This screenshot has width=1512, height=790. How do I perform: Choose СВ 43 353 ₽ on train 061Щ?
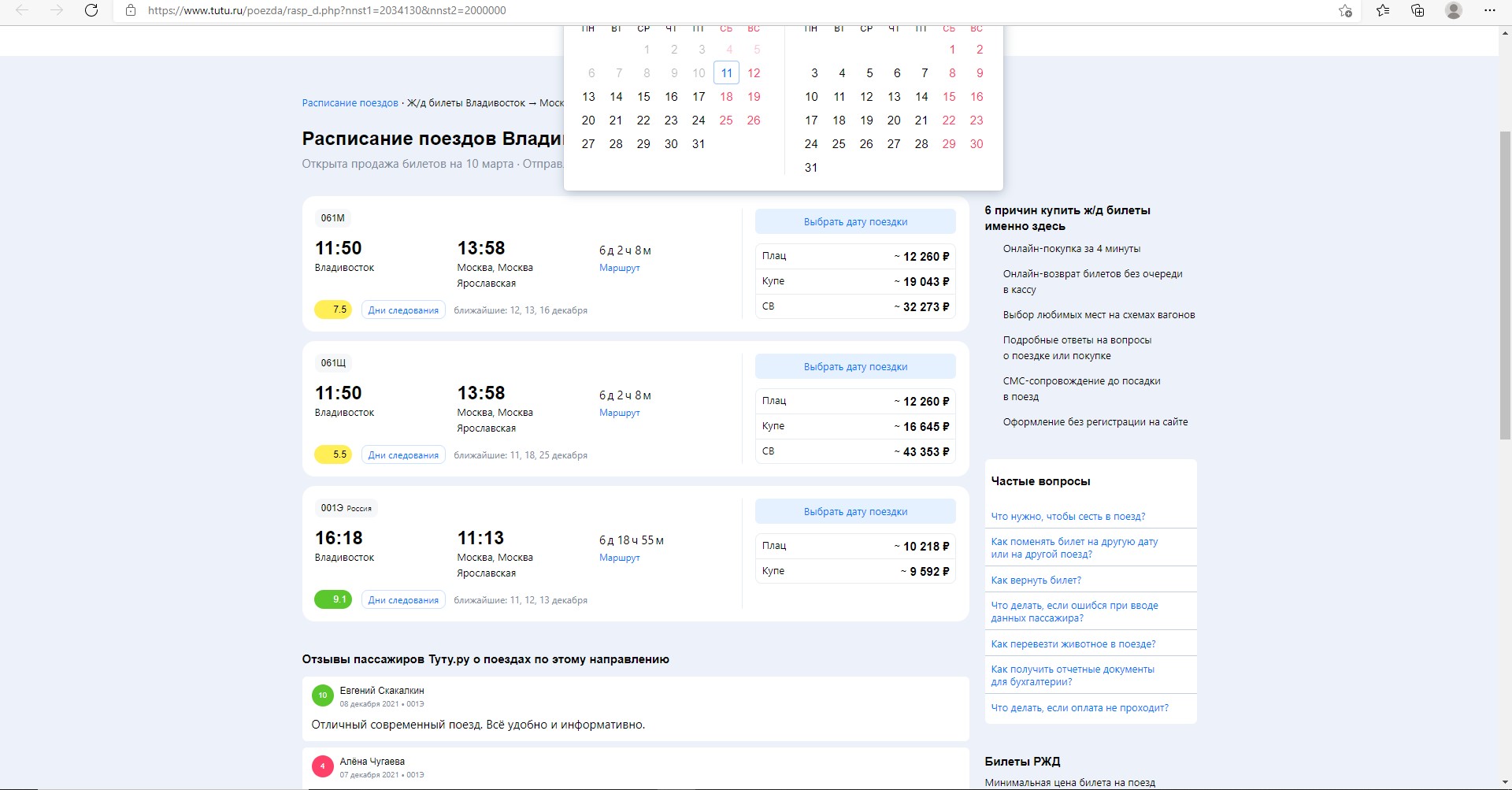coord(855,451)
